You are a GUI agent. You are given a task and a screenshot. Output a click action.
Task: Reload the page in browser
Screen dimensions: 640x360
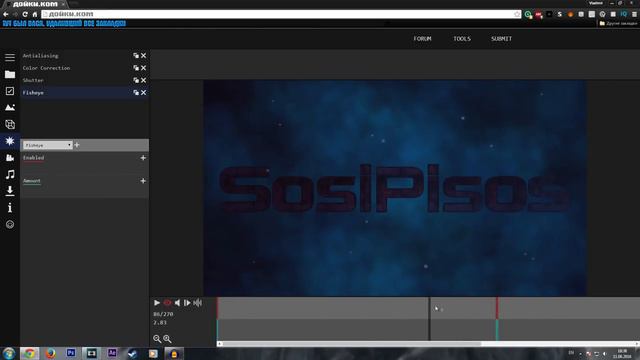tap(25, 14)
